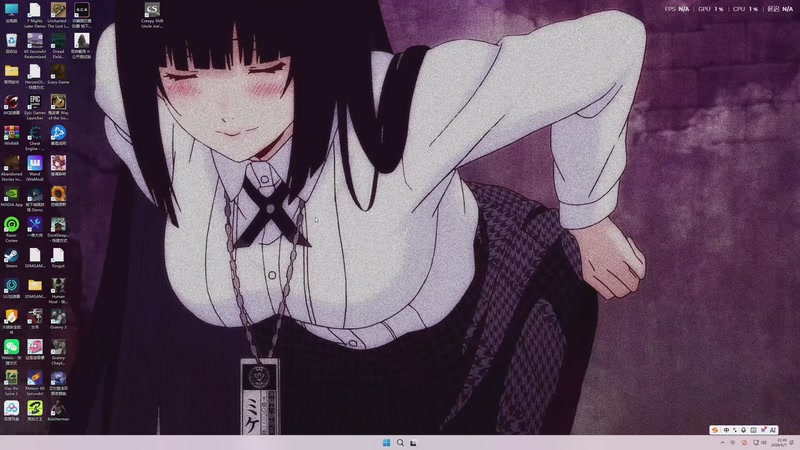Open Task View on the taskbar
800x450 pixels.
point(413,442)
